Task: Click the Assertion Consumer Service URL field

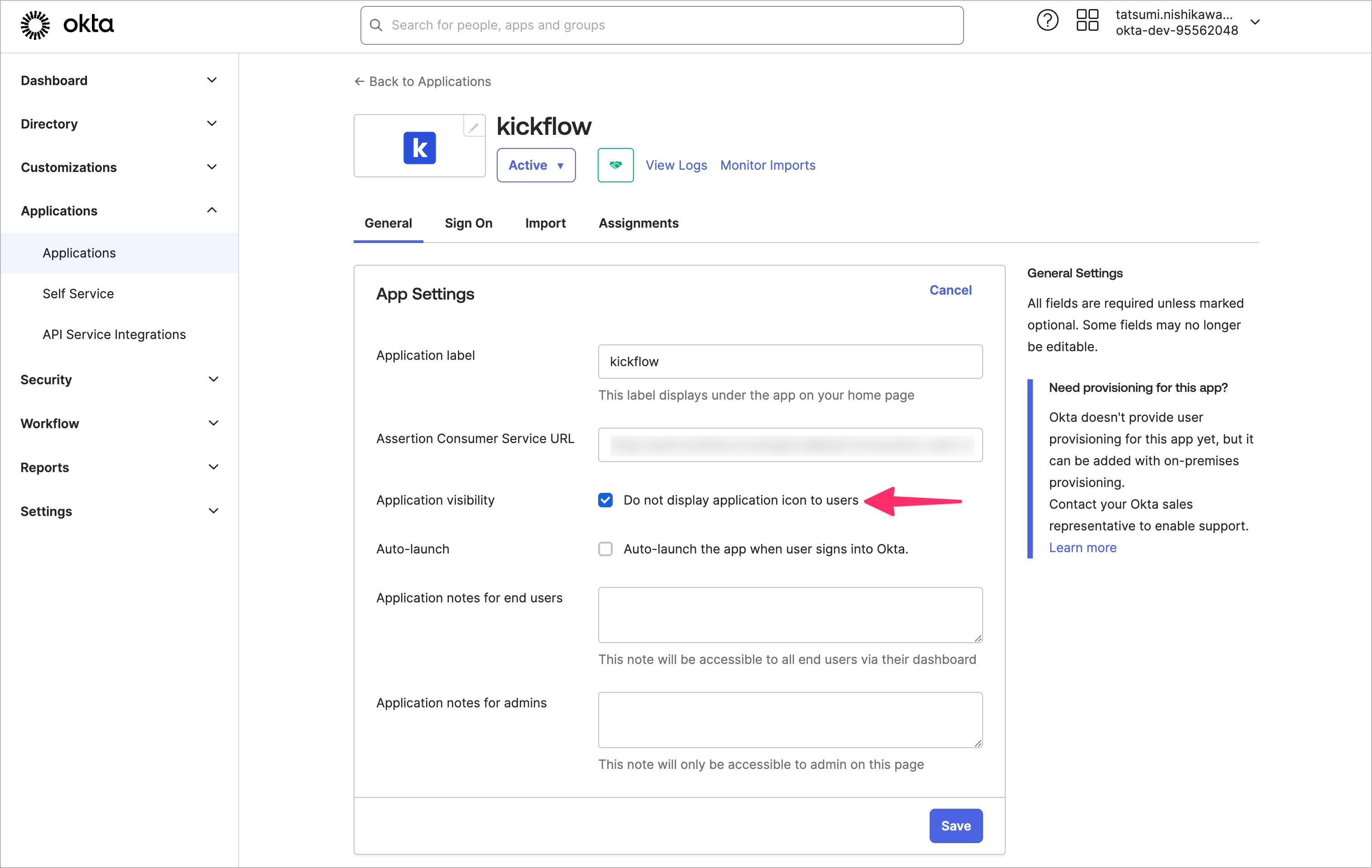Action: 790,445
